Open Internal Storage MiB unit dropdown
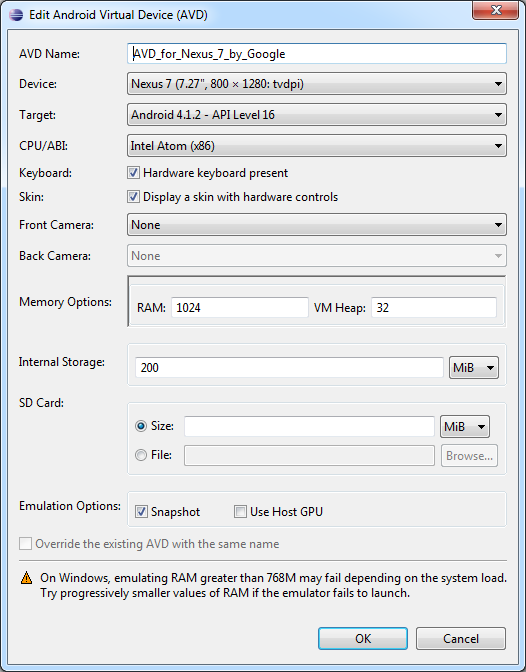526x672 pixels. click(474, 368)
